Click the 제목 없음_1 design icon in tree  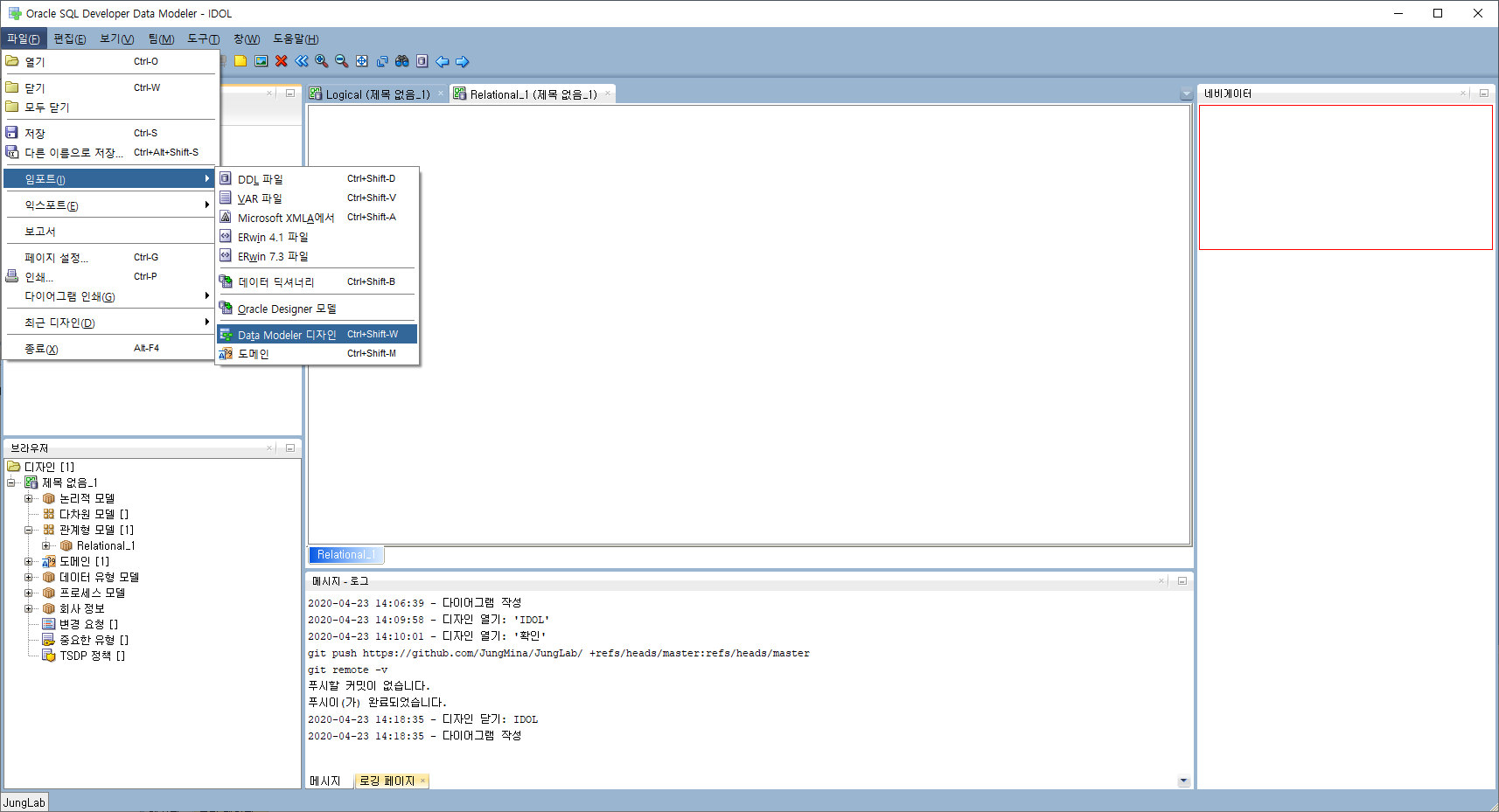coord(31,482)
